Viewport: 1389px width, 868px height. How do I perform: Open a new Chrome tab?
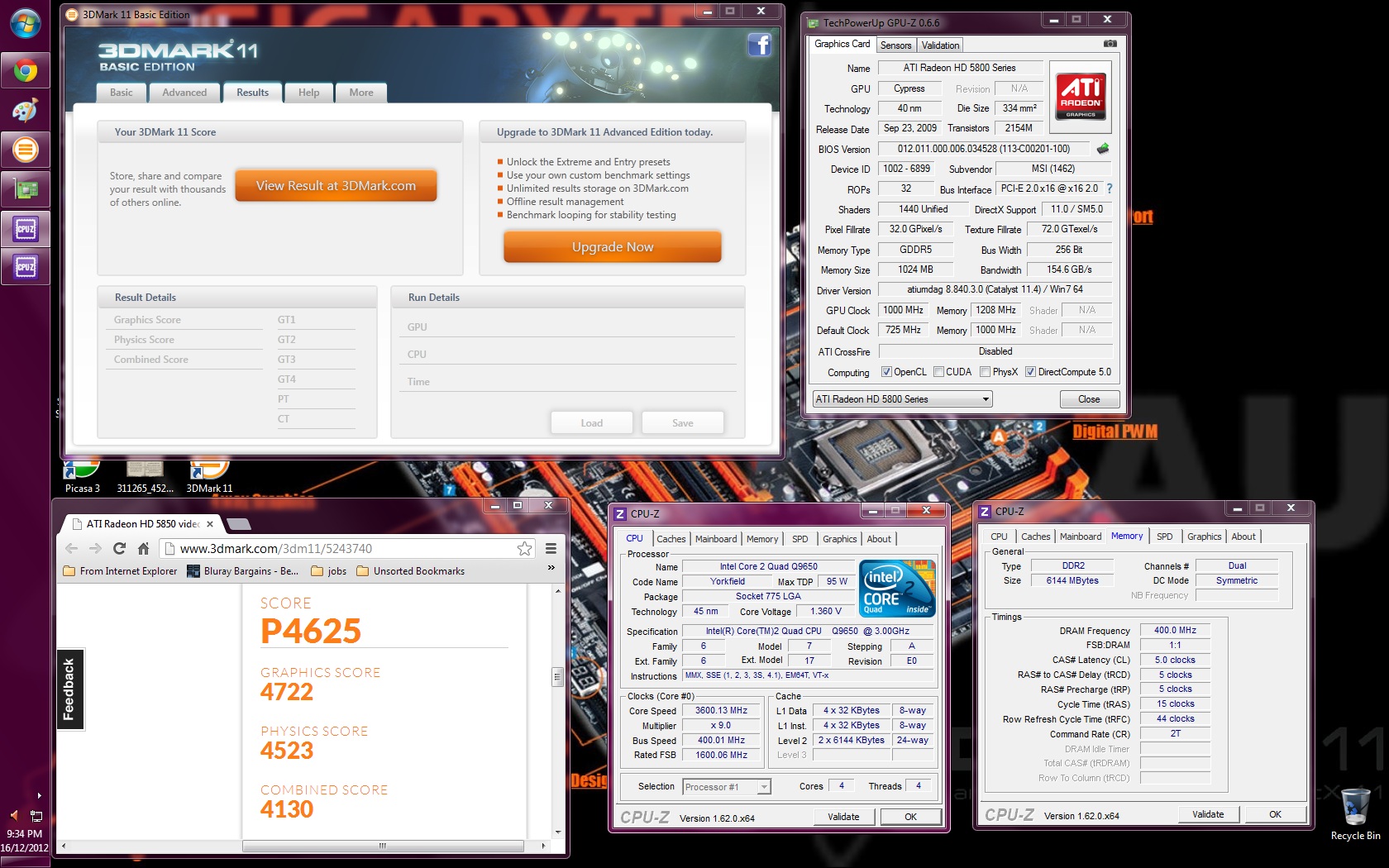[238, 524]
